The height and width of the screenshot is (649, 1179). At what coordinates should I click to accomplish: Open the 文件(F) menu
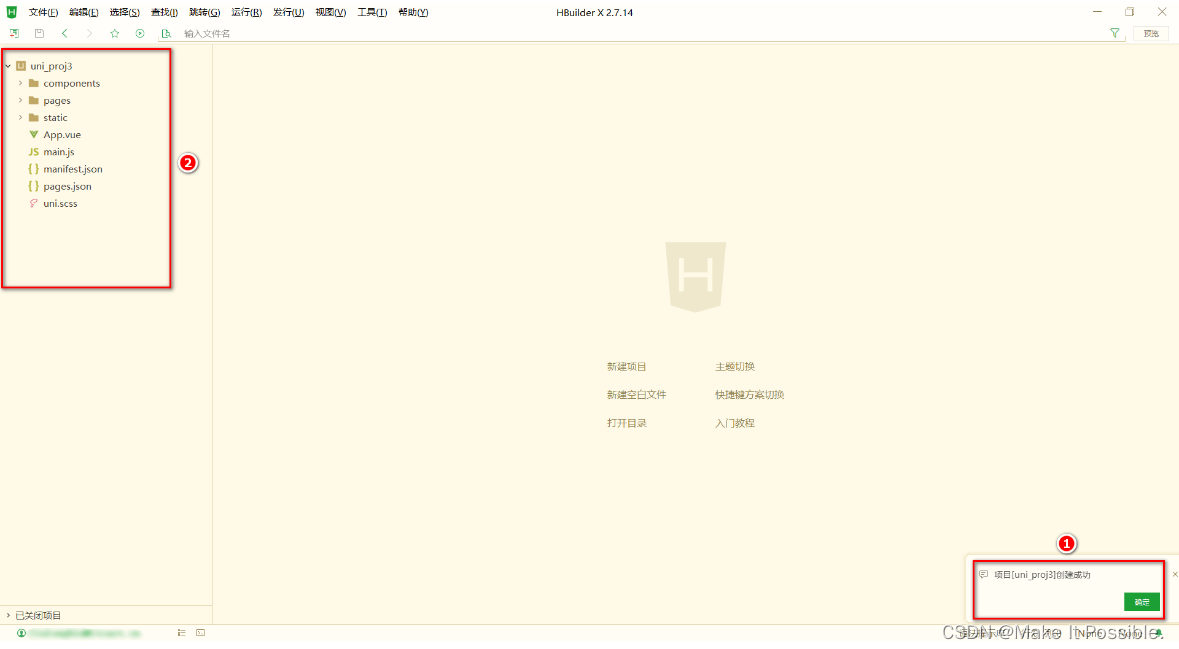(43, 13)
